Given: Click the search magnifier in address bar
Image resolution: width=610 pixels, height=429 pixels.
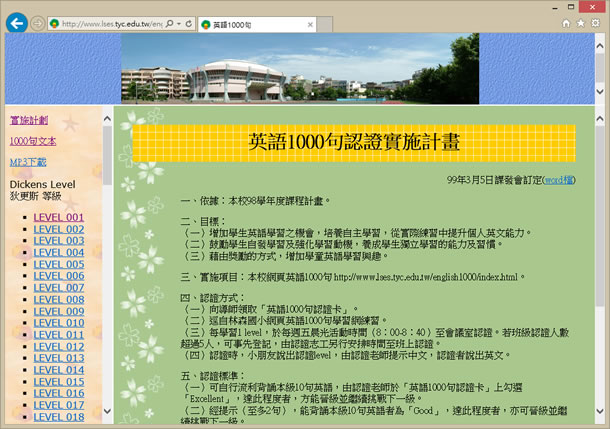Looking at the screenshot, I should tap(170, 24).
